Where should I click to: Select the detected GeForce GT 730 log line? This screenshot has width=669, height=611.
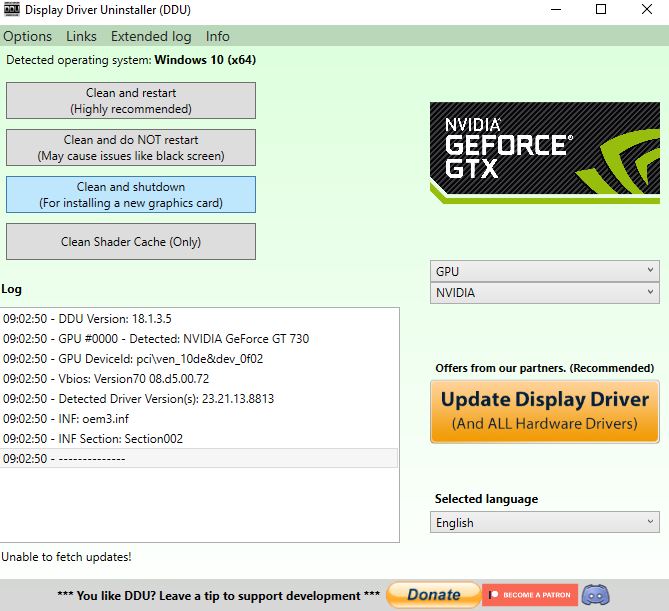[x=156, y=339]
